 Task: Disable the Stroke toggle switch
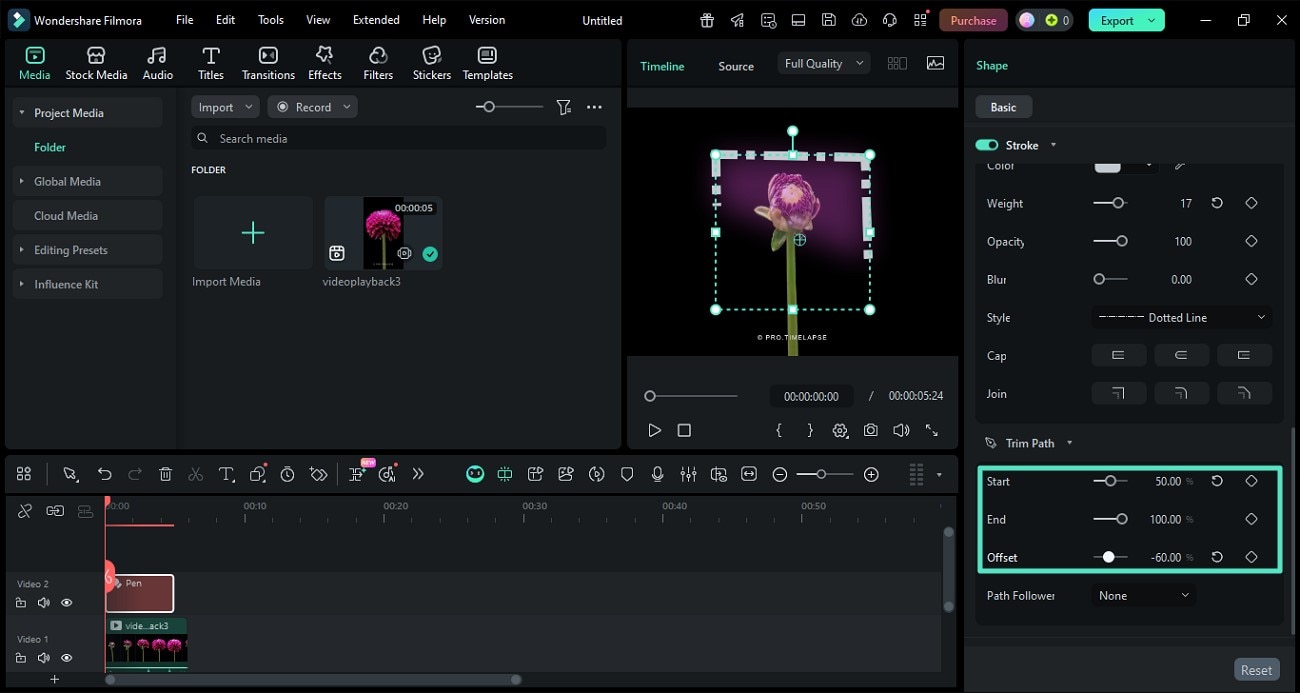(x=987, y=145)
